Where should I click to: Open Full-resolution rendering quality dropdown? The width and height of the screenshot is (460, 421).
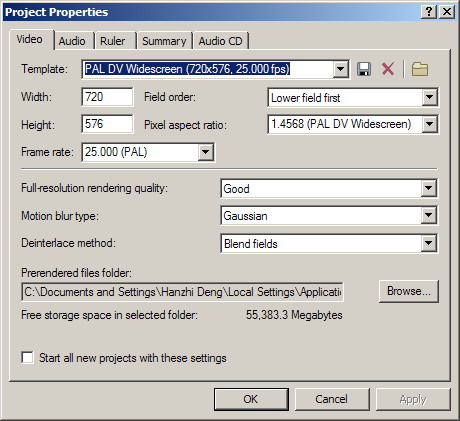click(x=428, y=188)
